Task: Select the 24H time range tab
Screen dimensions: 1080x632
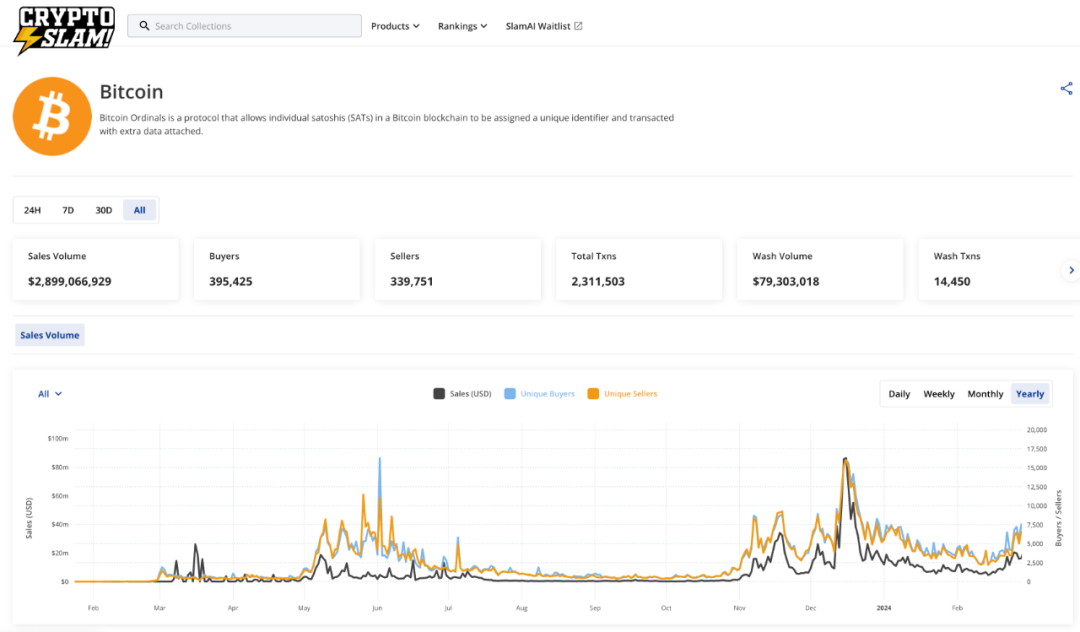Action: 32,210
